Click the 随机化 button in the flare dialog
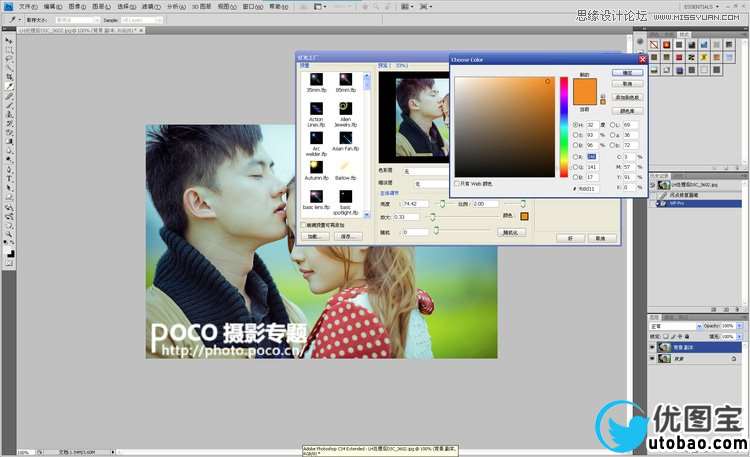The width and height of the screenshot is (750, 457). coord(512,233)
